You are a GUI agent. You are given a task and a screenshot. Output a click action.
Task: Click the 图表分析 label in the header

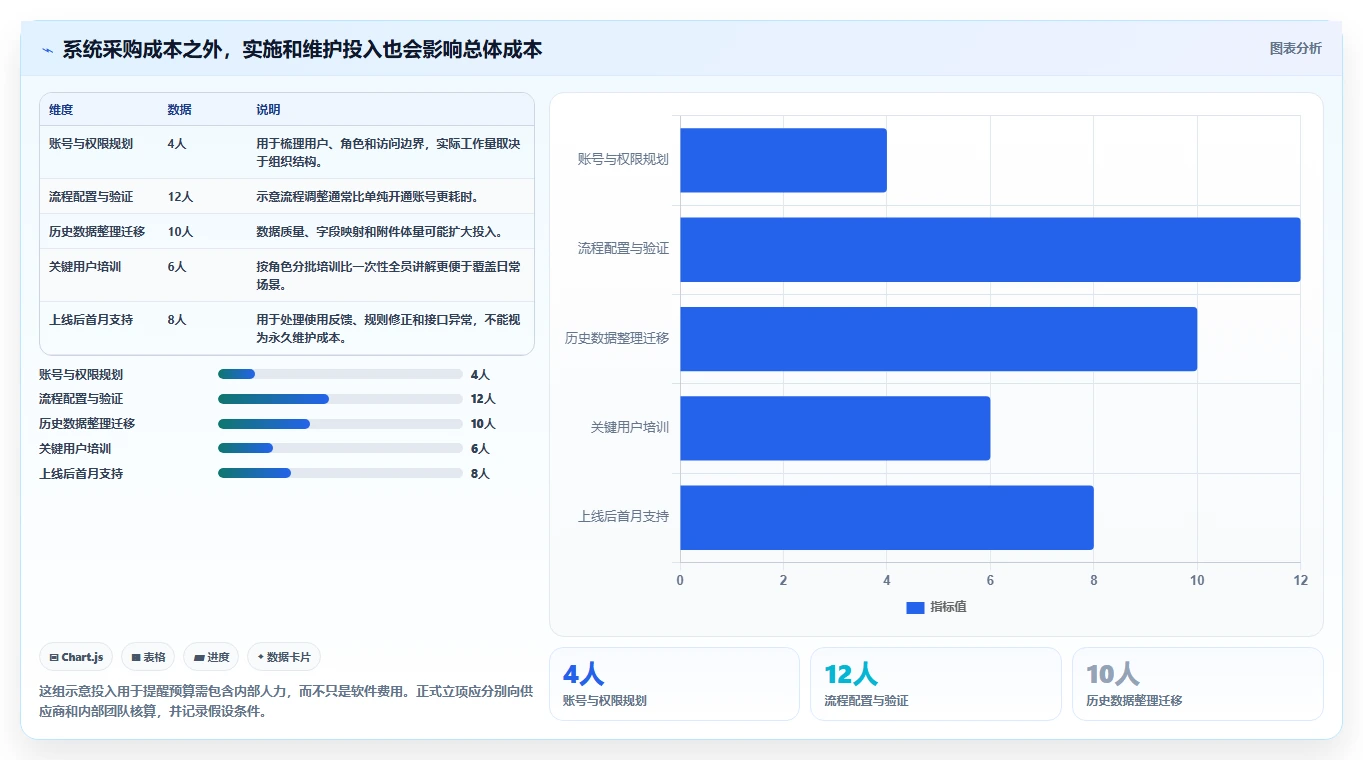[1295, 48]
